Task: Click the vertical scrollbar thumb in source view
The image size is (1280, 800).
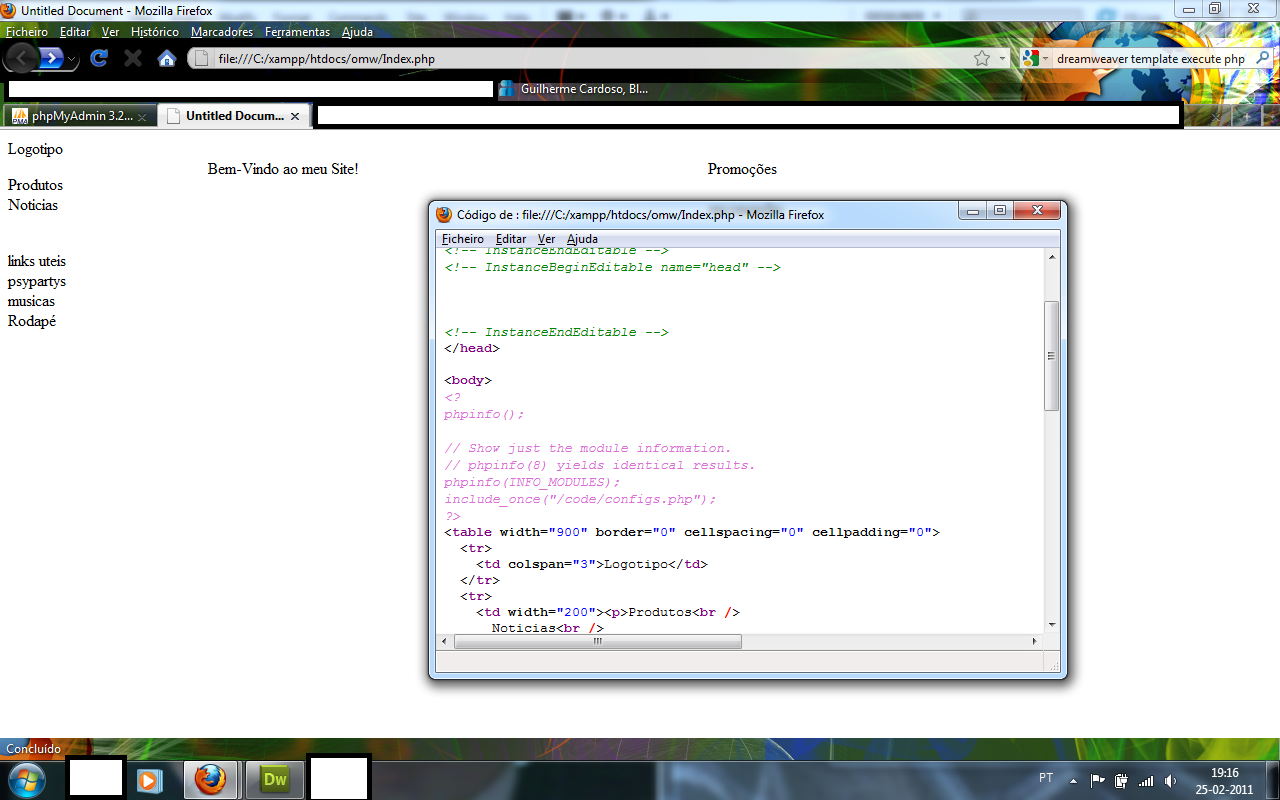Action: (1051, 355)
